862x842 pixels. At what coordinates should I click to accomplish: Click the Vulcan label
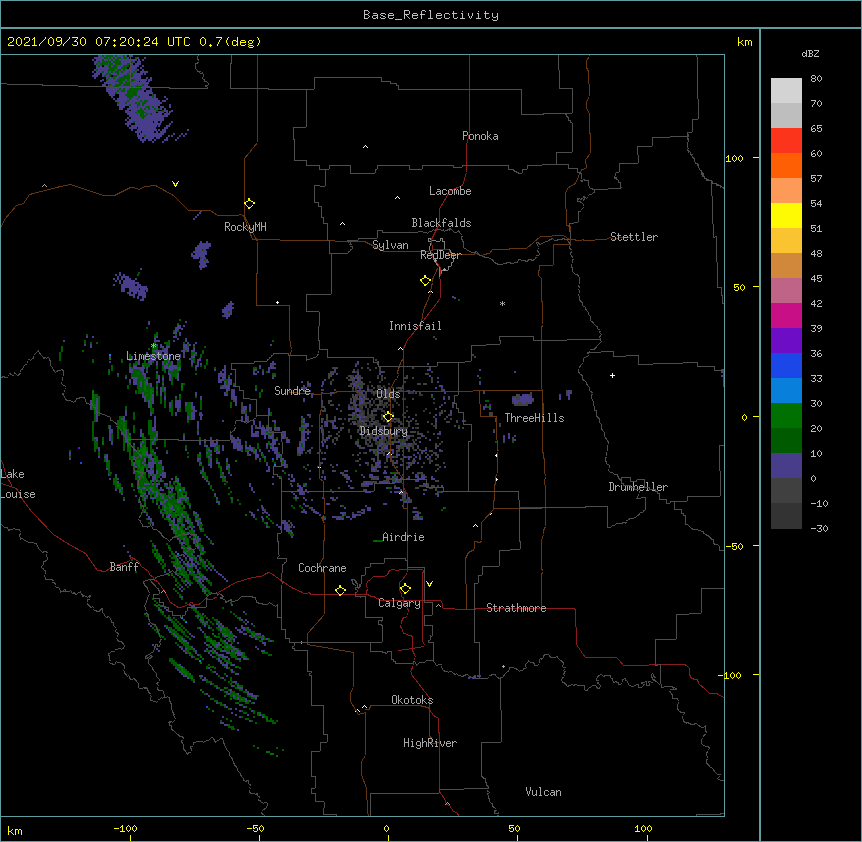coord(543,792)
